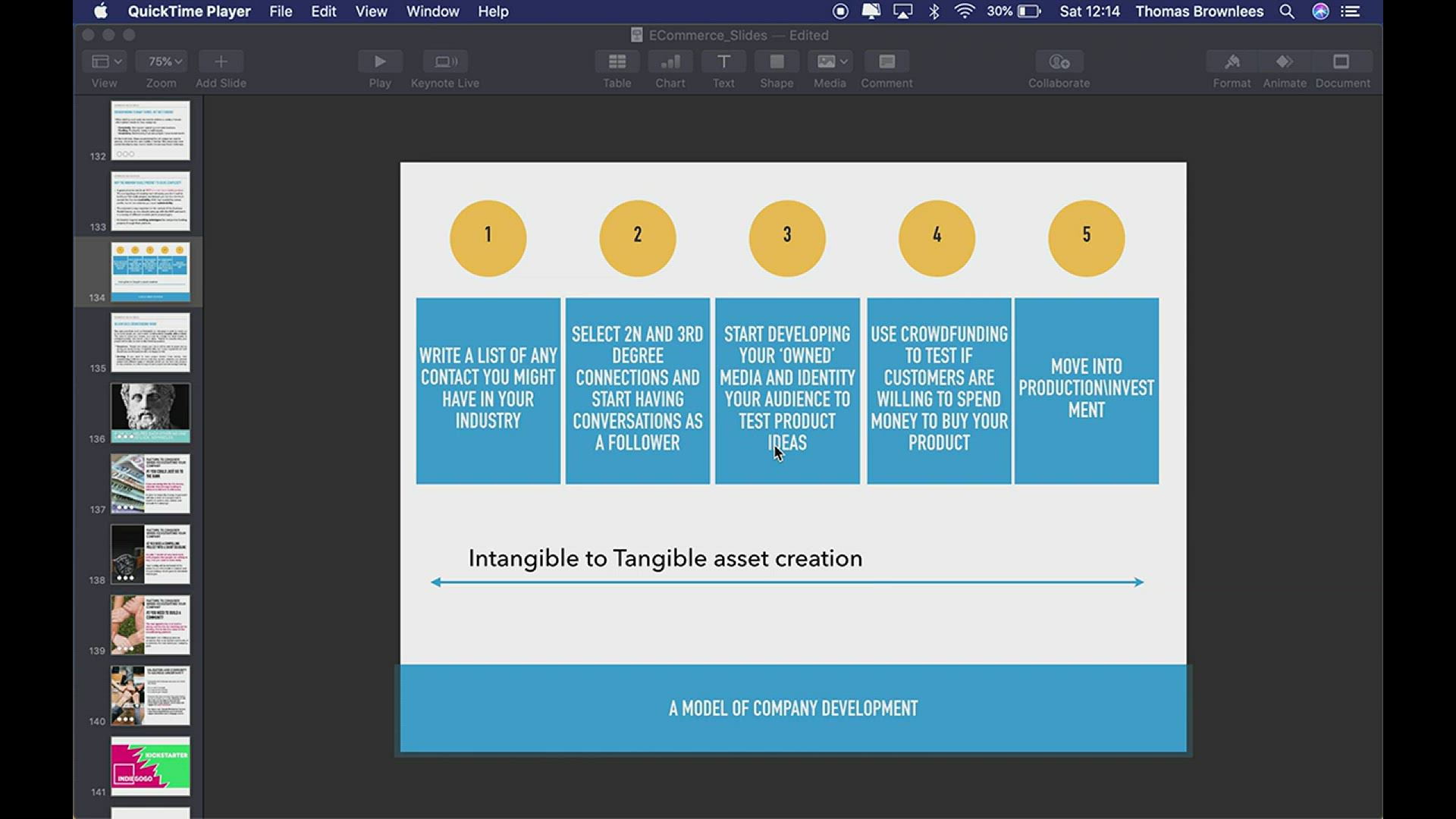
Task: Click the Chart toolbar icon
Action: pos(670,61)
